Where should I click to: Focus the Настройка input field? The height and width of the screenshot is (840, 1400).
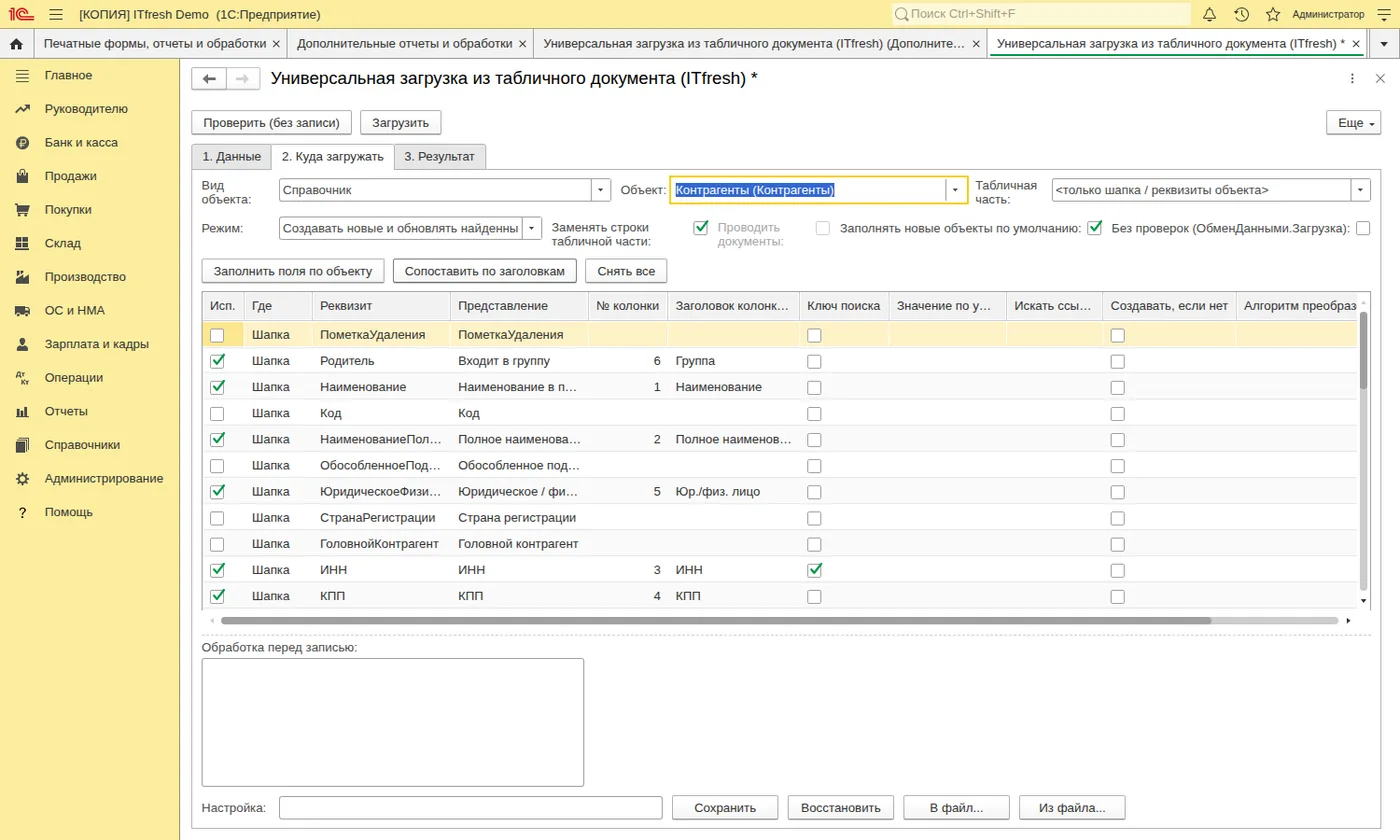tap(470, 808)
